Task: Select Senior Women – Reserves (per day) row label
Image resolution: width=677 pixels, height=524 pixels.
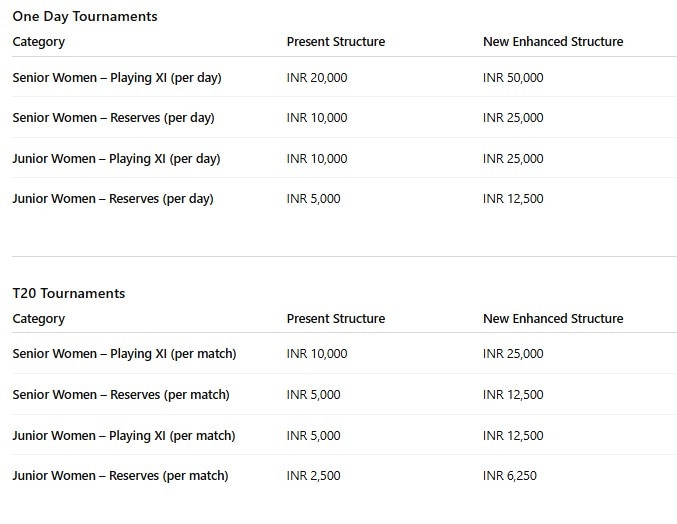Action: 113,118
